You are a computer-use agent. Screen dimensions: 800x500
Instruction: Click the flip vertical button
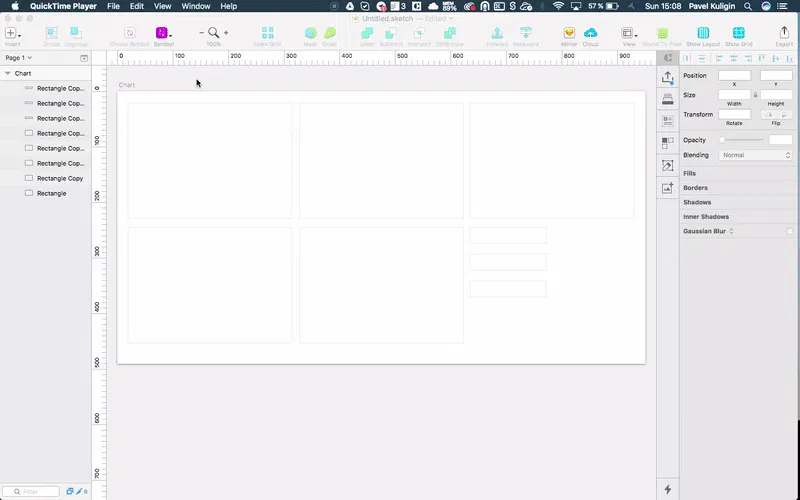784,115
